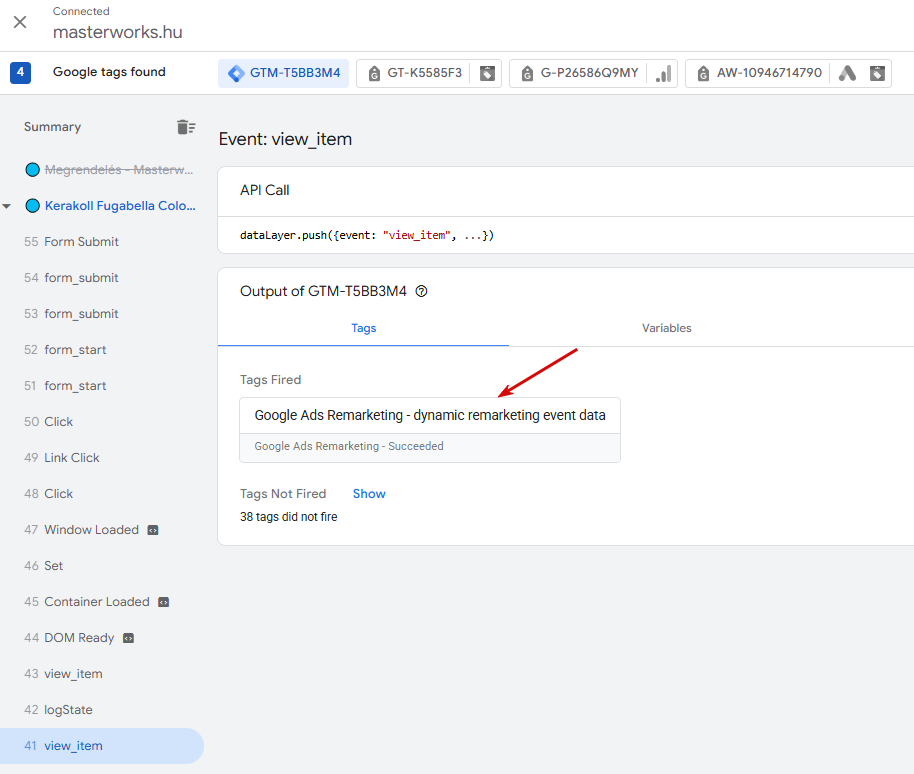Click code icon next to Container Loaded

point(164,602)
